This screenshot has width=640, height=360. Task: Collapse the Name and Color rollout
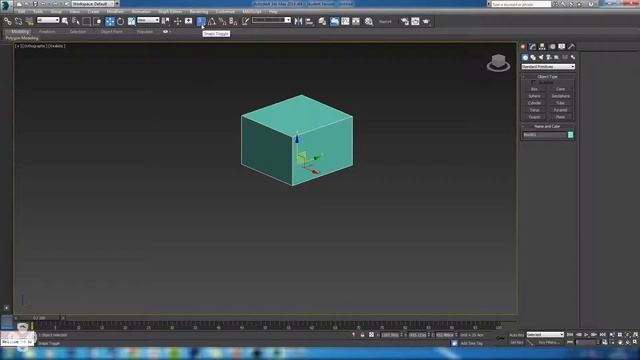(x=547, y=127)
